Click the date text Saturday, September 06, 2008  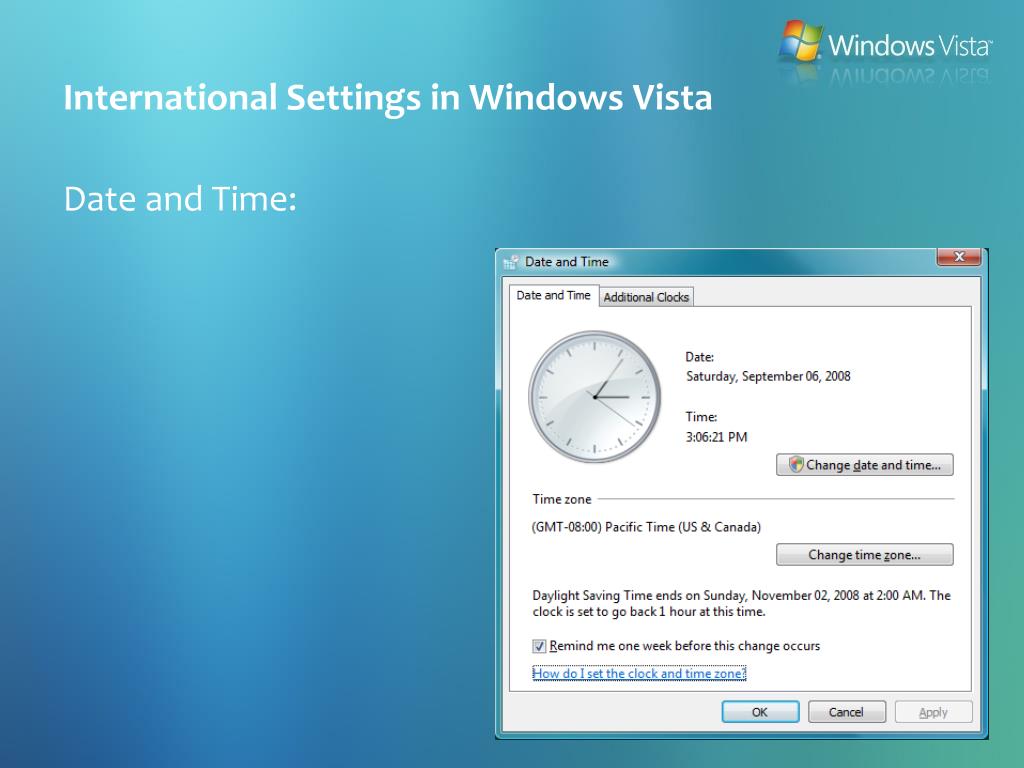click(768, 376)
